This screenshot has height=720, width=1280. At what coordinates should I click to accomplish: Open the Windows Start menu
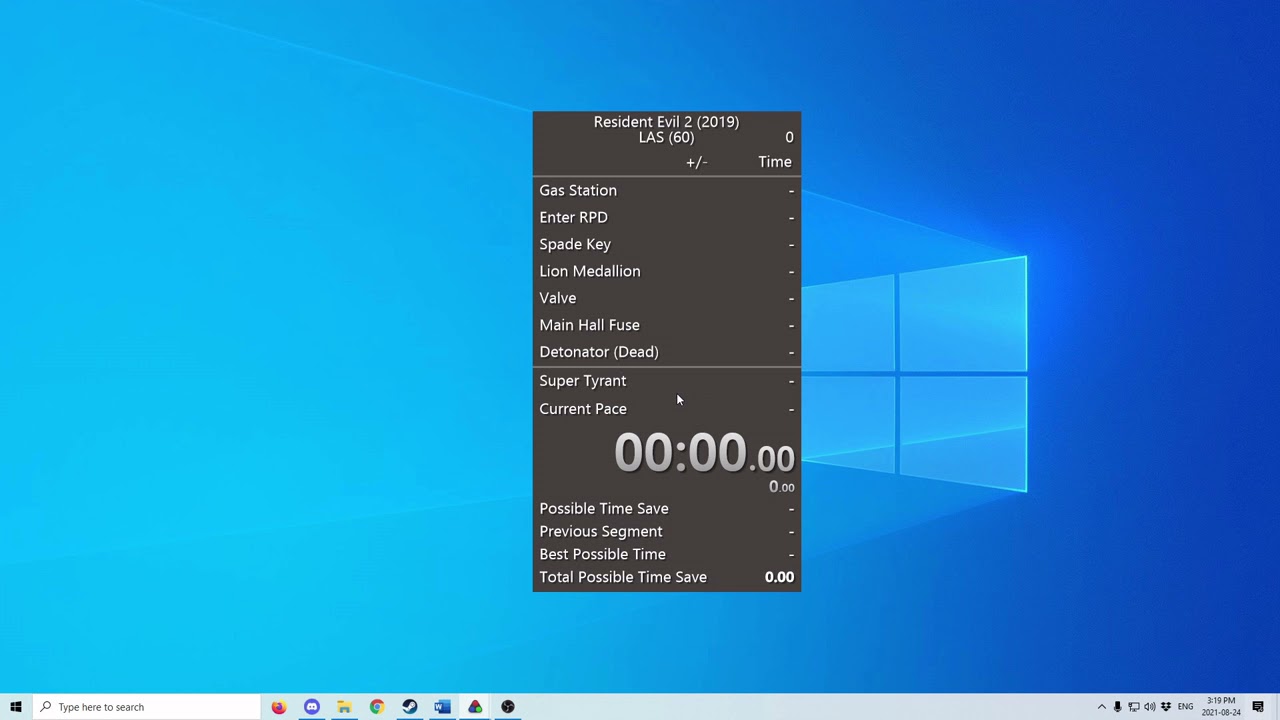pyautogui.click(x=16, y=707)
